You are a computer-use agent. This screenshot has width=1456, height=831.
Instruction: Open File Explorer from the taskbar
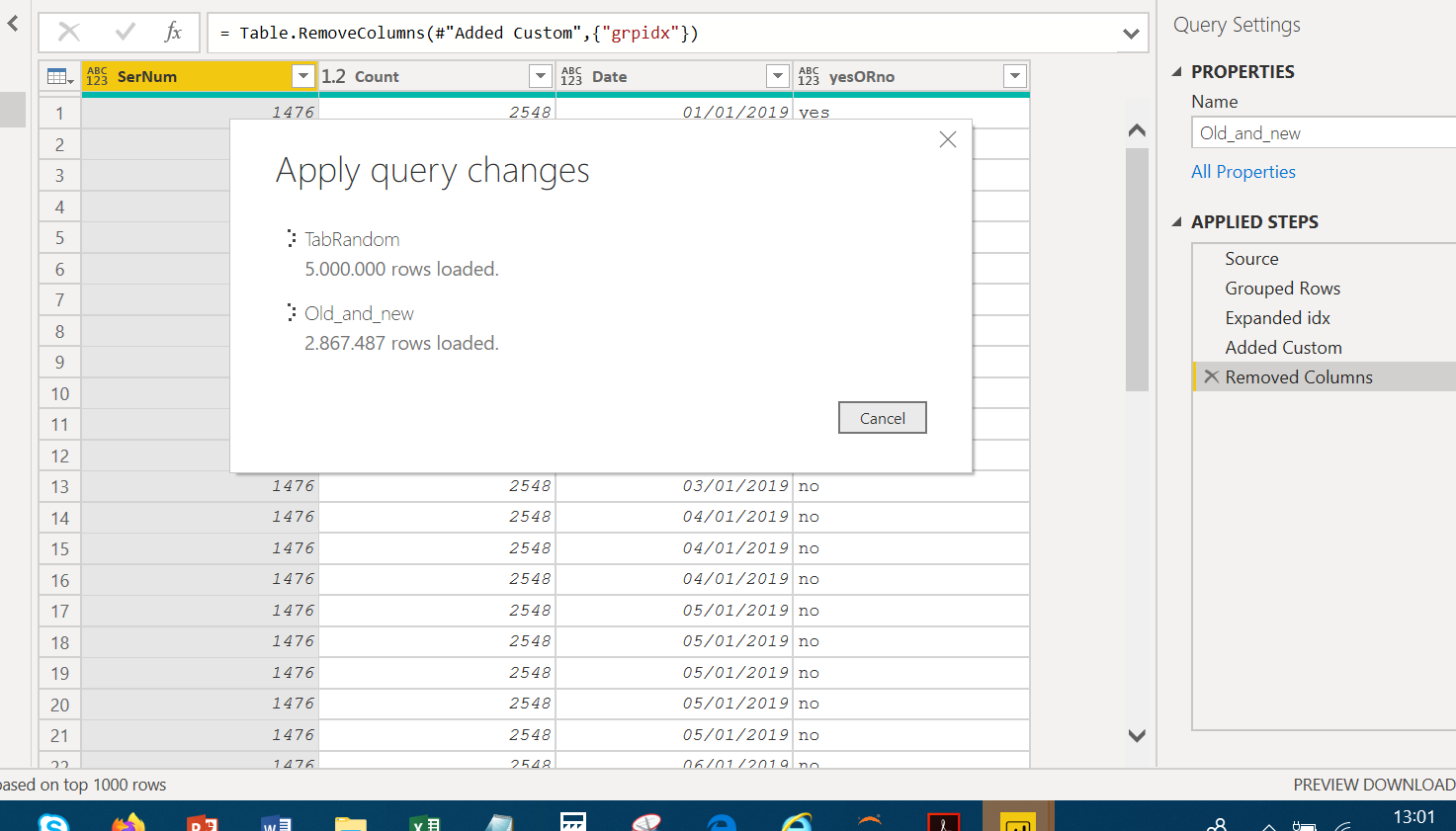(x=351, y=822)
